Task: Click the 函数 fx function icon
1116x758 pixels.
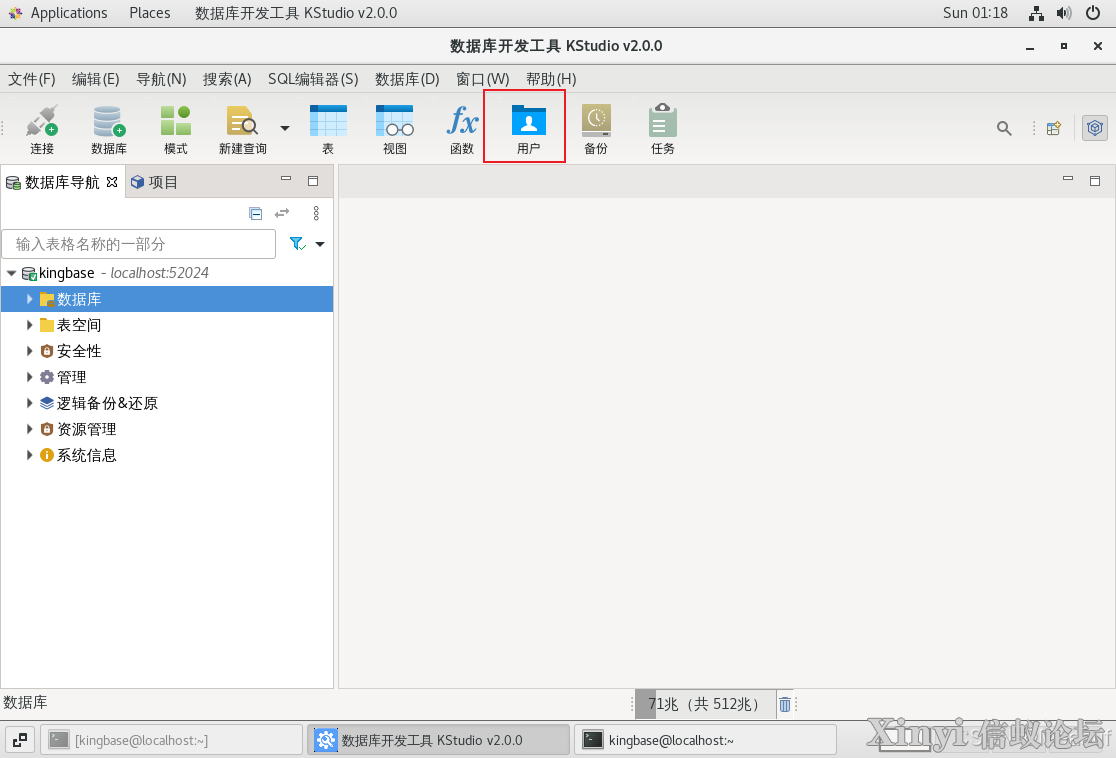Action: click(x=462, y=128)
